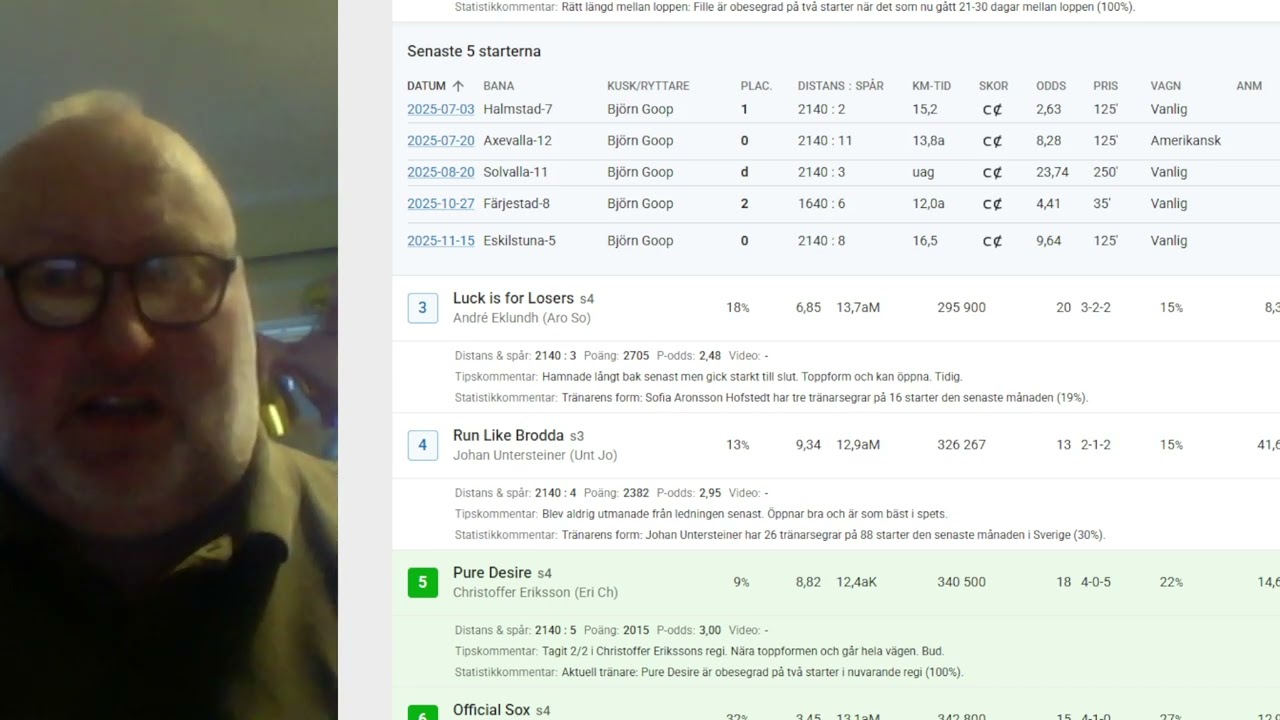The image size is (1280, 720).
Task: Deselect horse number 5 green box
Action: tap(422, 582)
